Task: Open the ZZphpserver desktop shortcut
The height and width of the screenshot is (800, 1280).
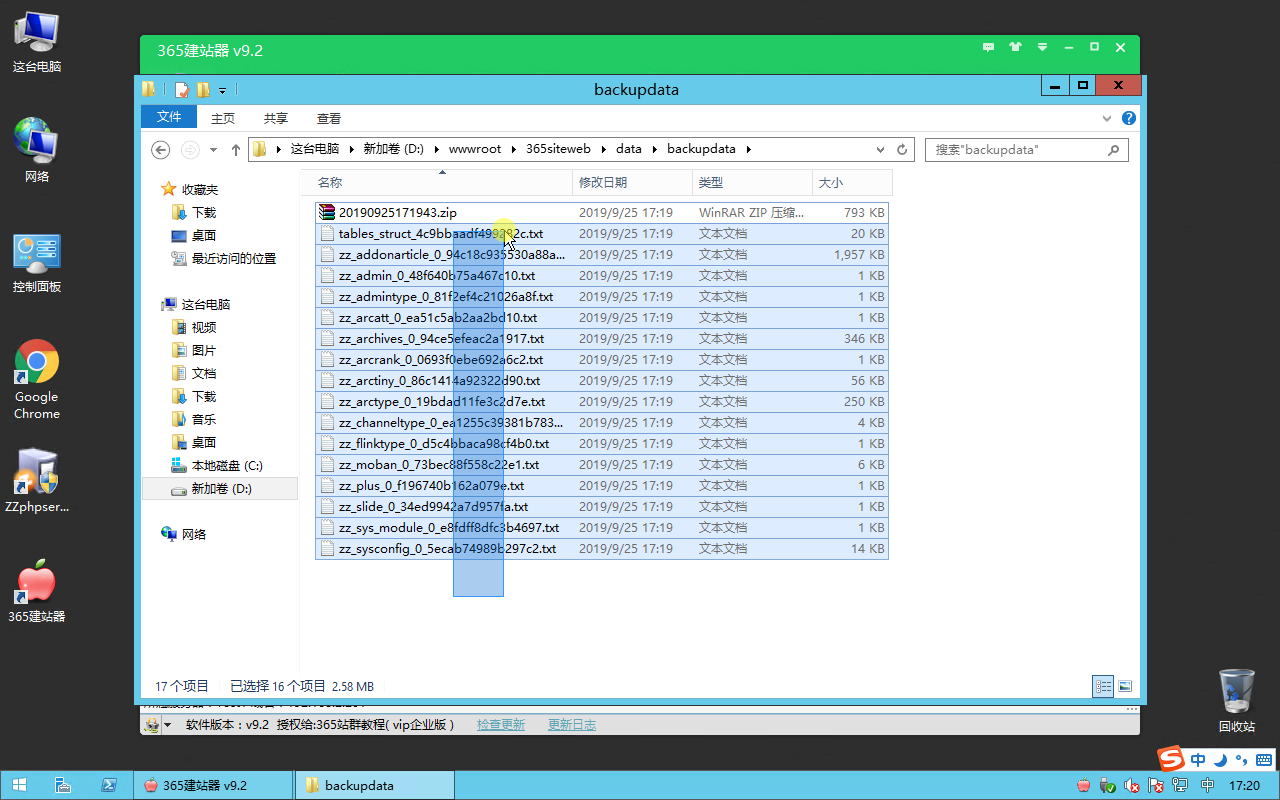Action: coord(37,481)
